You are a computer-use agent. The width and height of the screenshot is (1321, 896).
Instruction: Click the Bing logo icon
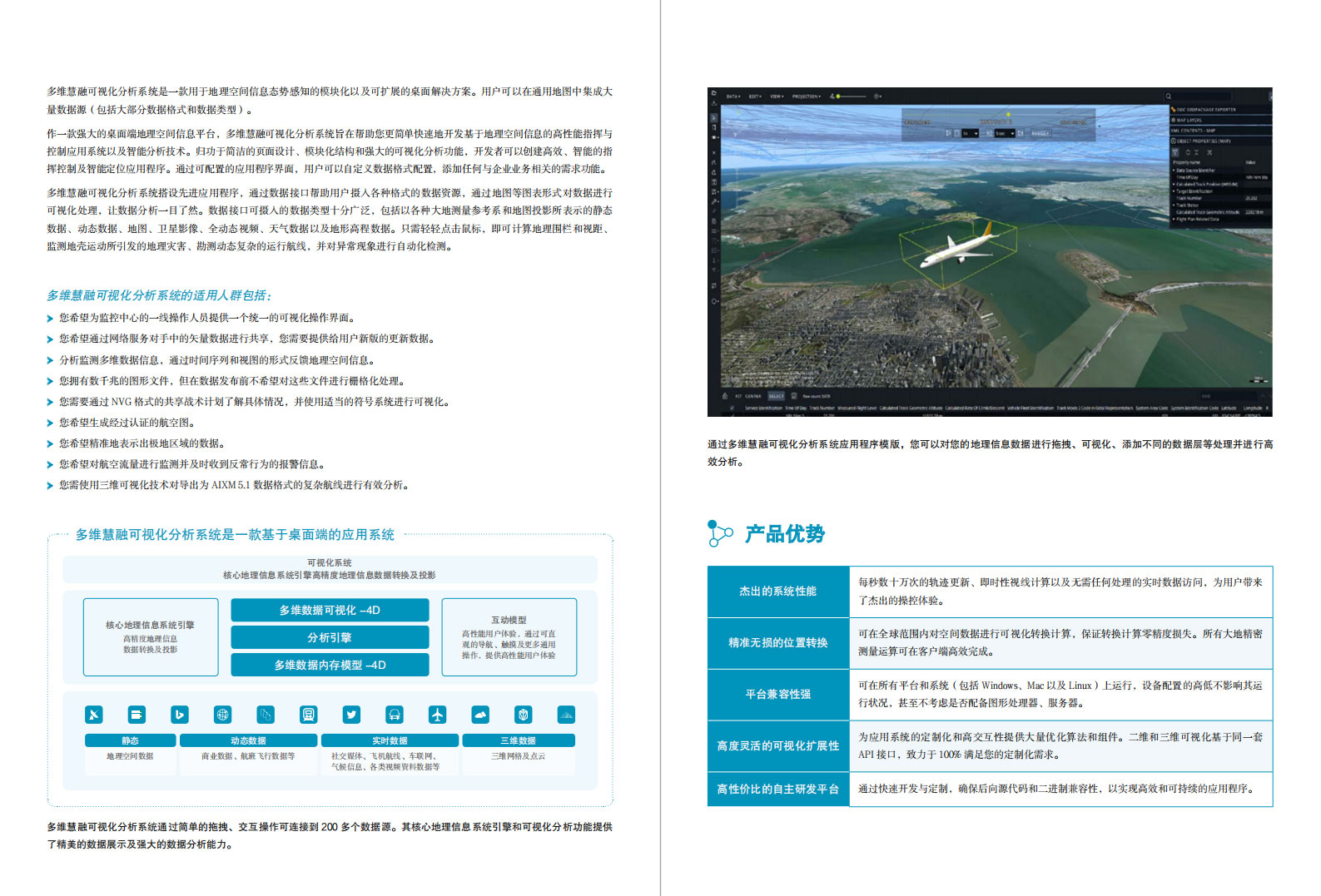(x=180, y=715)
